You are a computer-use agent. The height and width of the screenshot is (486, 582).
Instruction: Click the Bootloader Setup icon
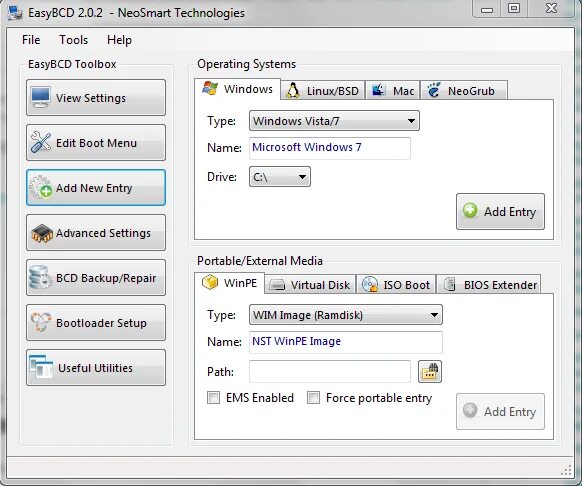tap(41, 322)
